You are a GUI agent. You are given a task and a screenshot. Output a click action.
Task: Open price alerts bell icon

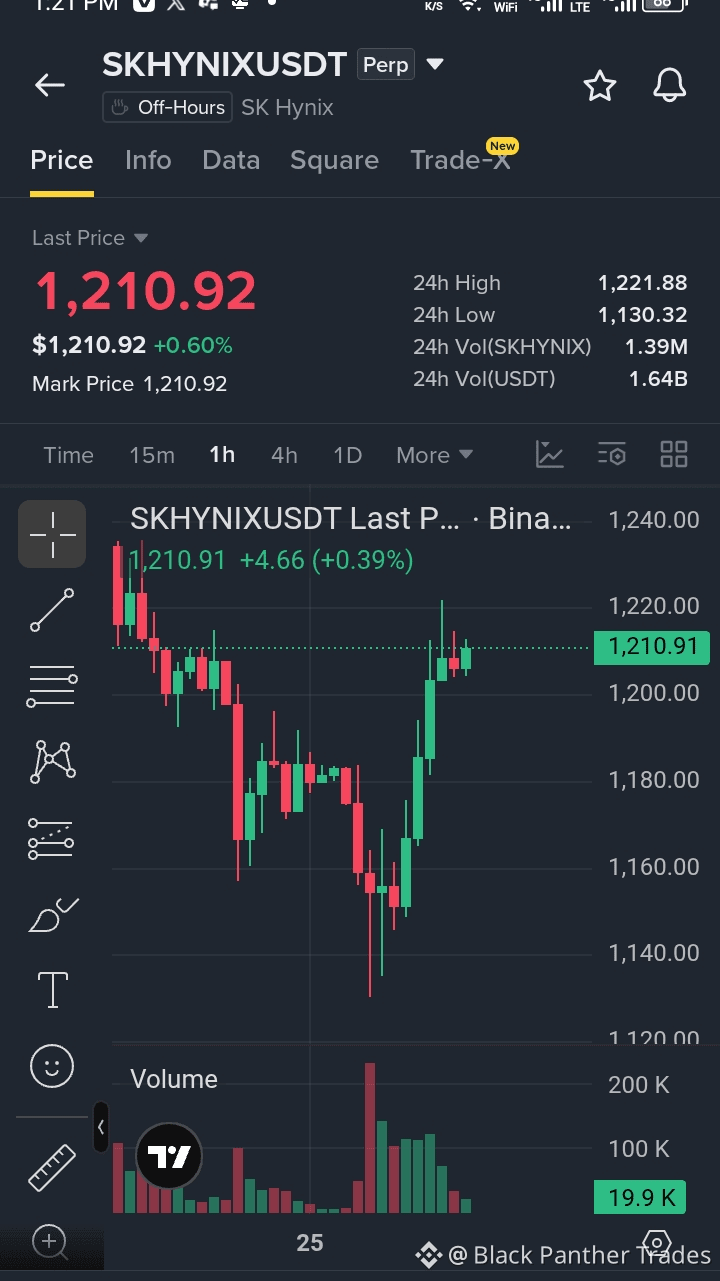(x=670, y=86)
